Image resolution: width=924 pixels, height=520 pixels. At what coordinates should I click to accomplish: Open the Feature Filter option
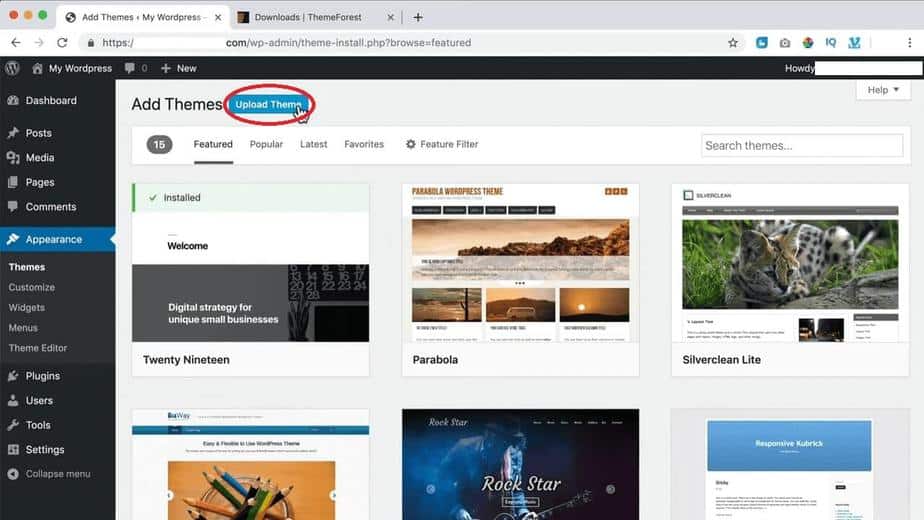pyautogui.click(x=442, y=144)
